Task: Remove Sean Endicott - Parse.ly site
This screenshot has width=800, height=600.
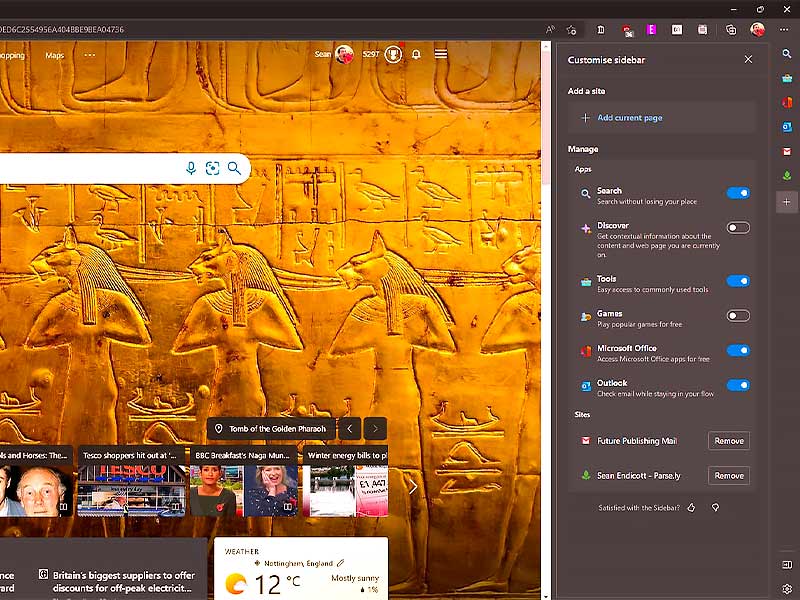Action: (729, 476)
